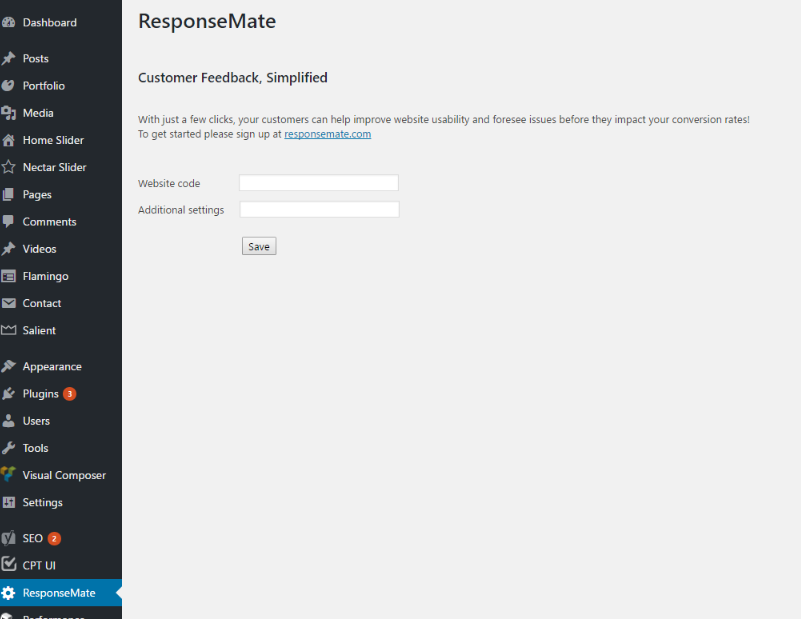Click the Nectar Slider star icon
This screenshot has height=619, width=801.
coord(8,167)
